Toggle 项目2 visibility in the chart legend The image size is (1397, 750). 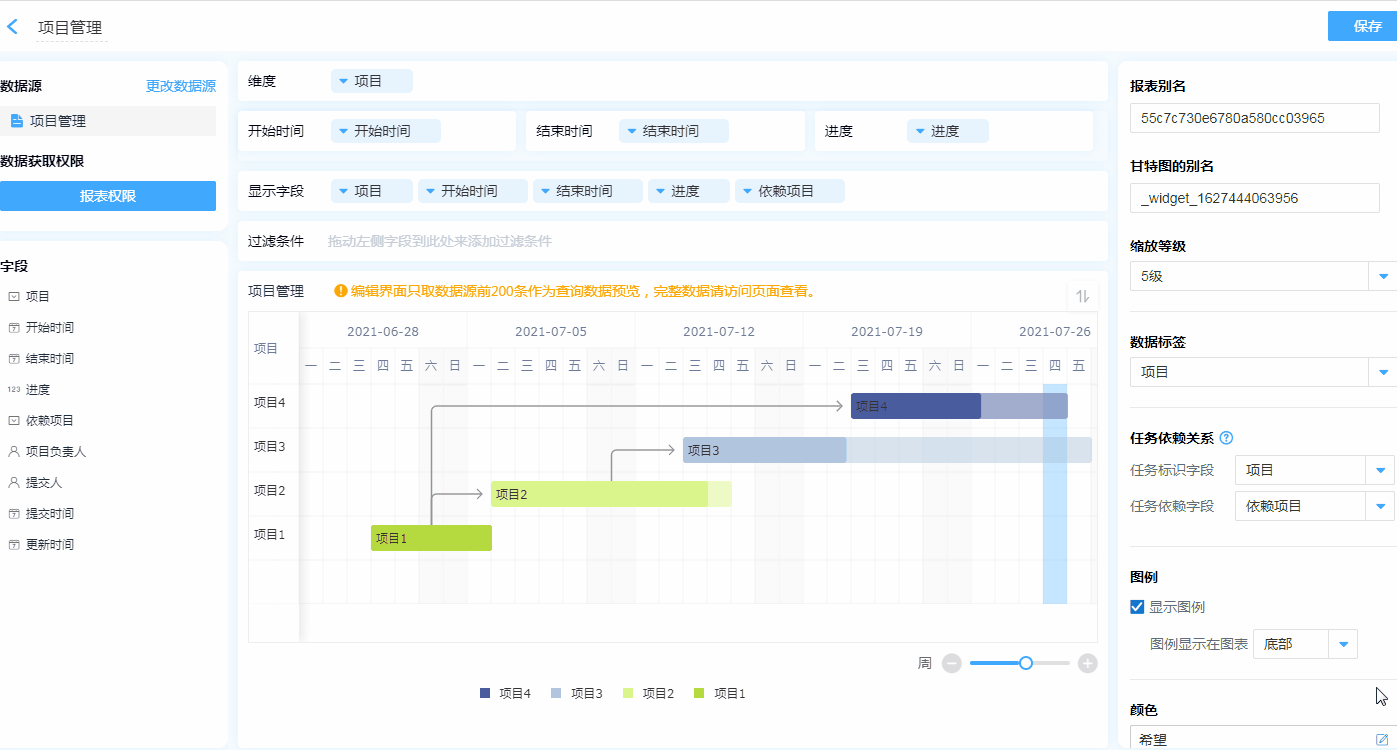(648, 693)
